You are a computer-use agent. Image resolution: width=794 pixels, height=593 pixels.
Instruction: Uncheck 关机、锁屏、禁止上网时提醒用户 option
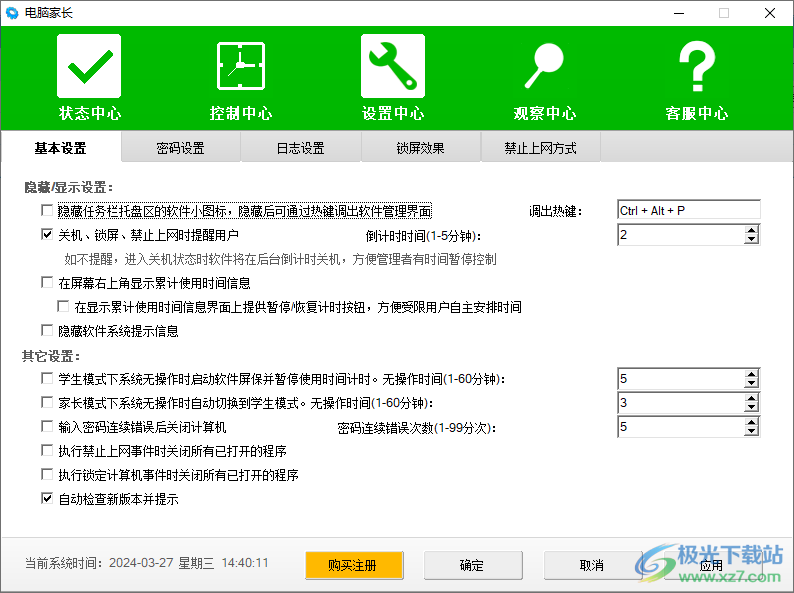47,235
